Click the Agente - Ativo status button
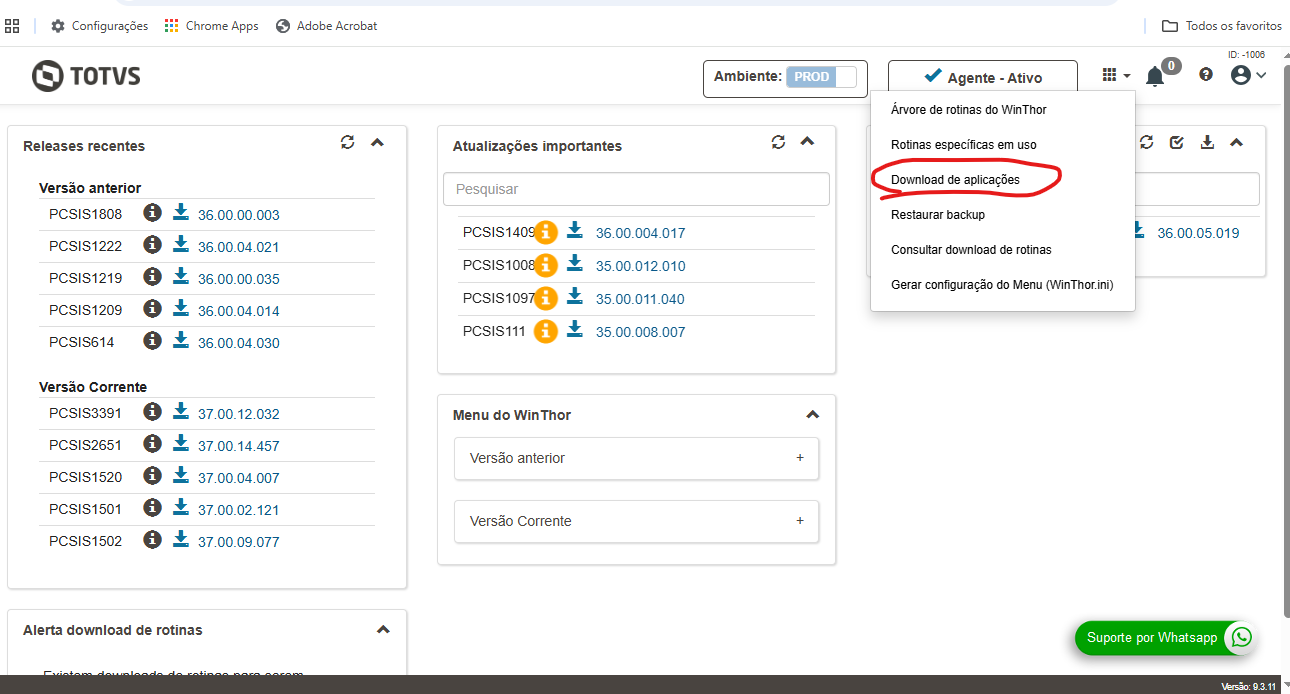Viewport: 1290px width, 694px height. 982,77
